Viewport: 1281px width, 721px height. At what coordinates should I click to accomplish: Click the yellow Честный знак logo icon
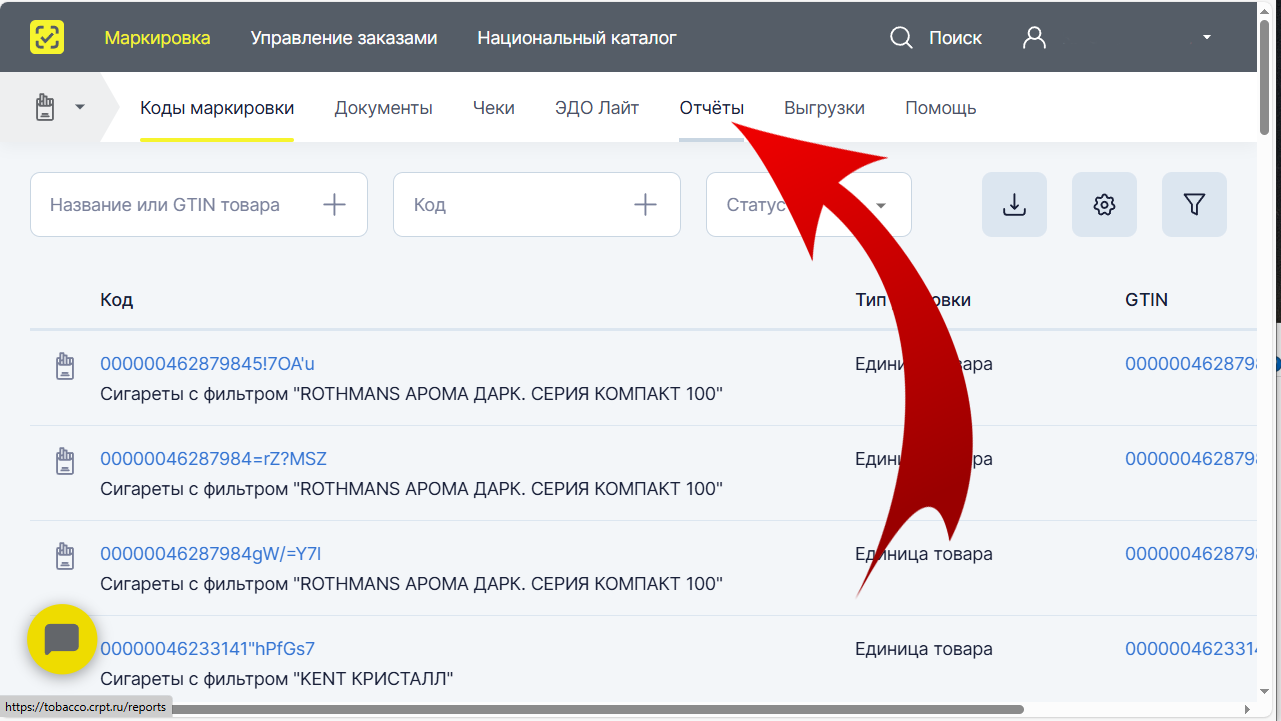[47, 38]
